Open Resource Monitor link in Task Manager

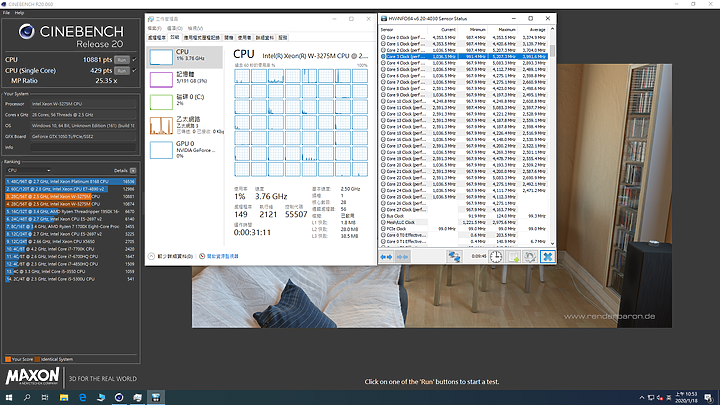[x=223, y=256]
